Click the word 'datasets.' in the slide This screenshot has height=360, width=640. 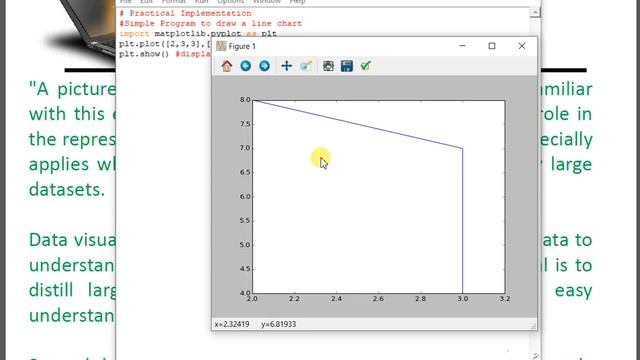[67, 190]
